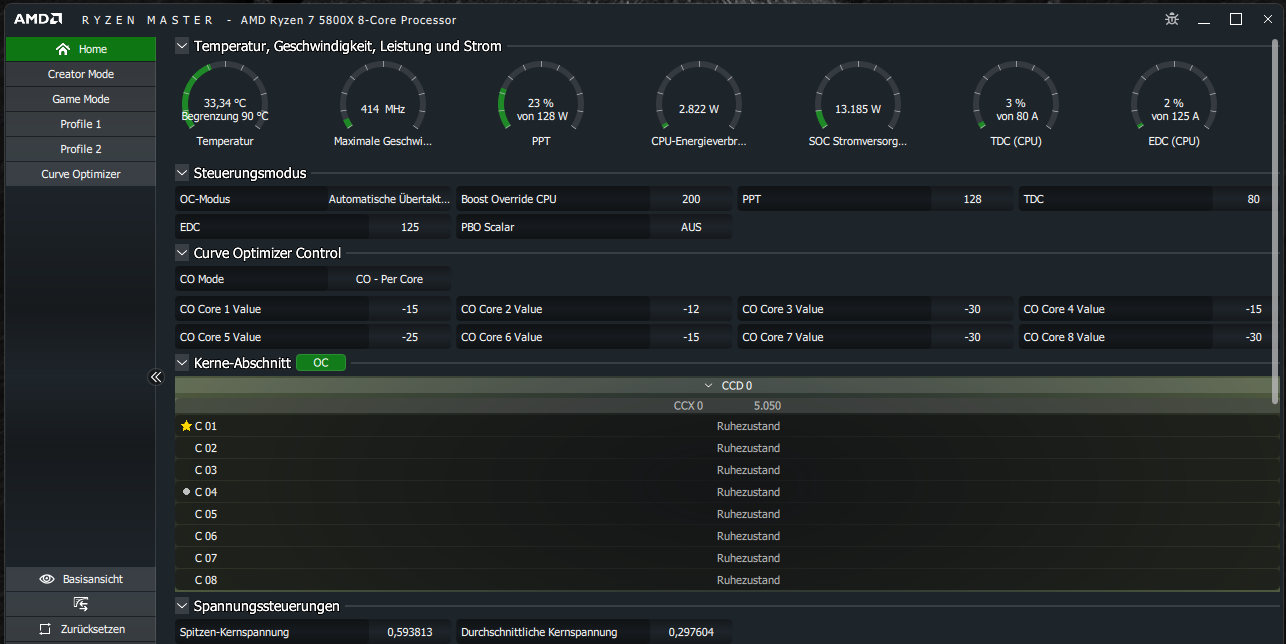Click the reset icon beside Zurücksetzen

click(x=45, y=629)
